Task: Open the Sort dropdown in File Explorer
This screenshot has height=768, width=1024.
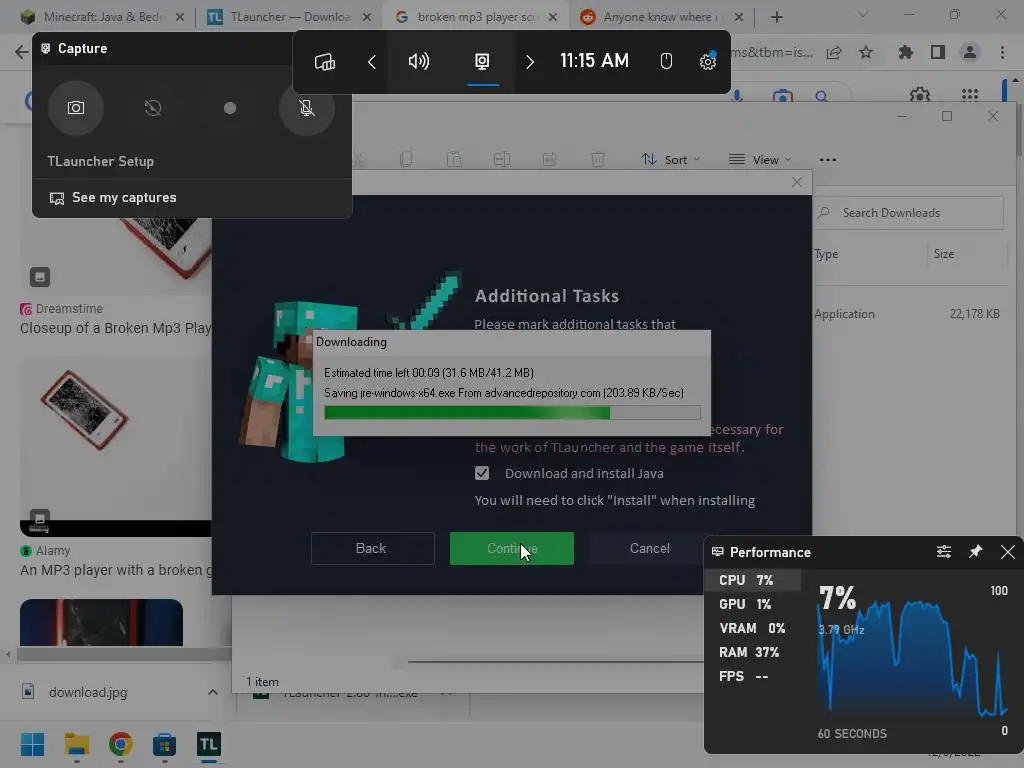Action: tap(670, 159)
